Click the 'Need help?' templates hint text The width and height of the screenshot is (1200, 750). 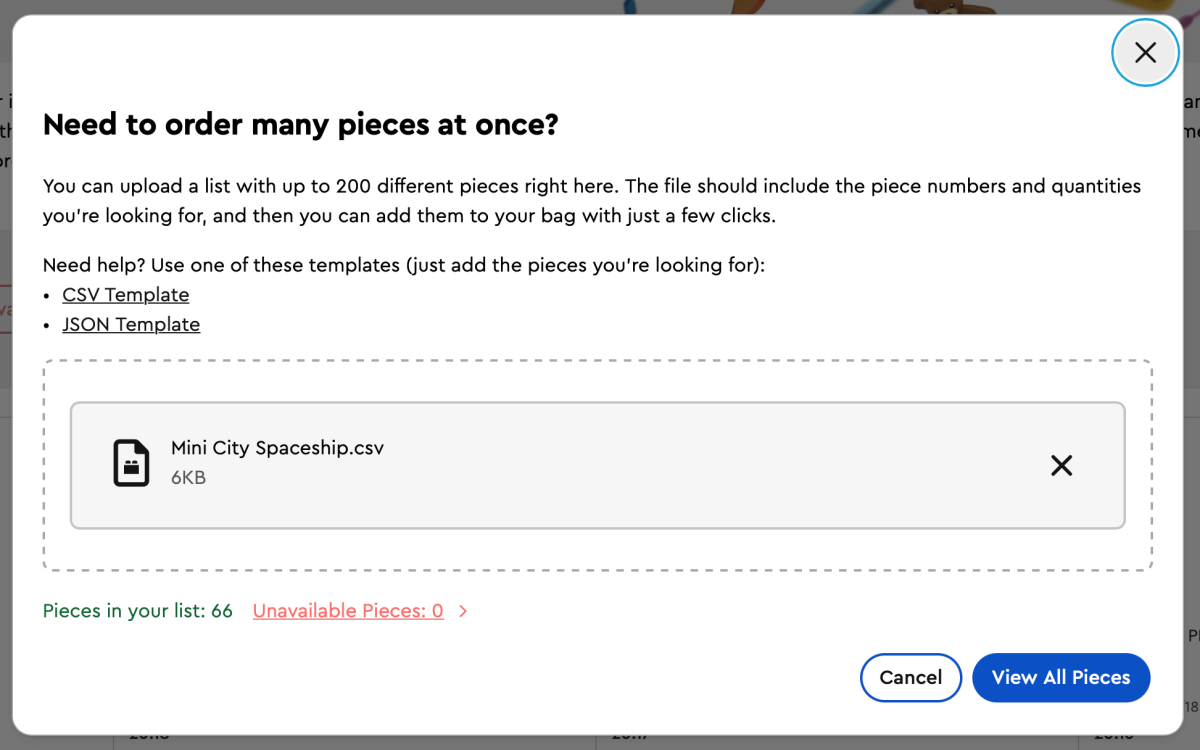pyautogui.click(x=403, y=266)
